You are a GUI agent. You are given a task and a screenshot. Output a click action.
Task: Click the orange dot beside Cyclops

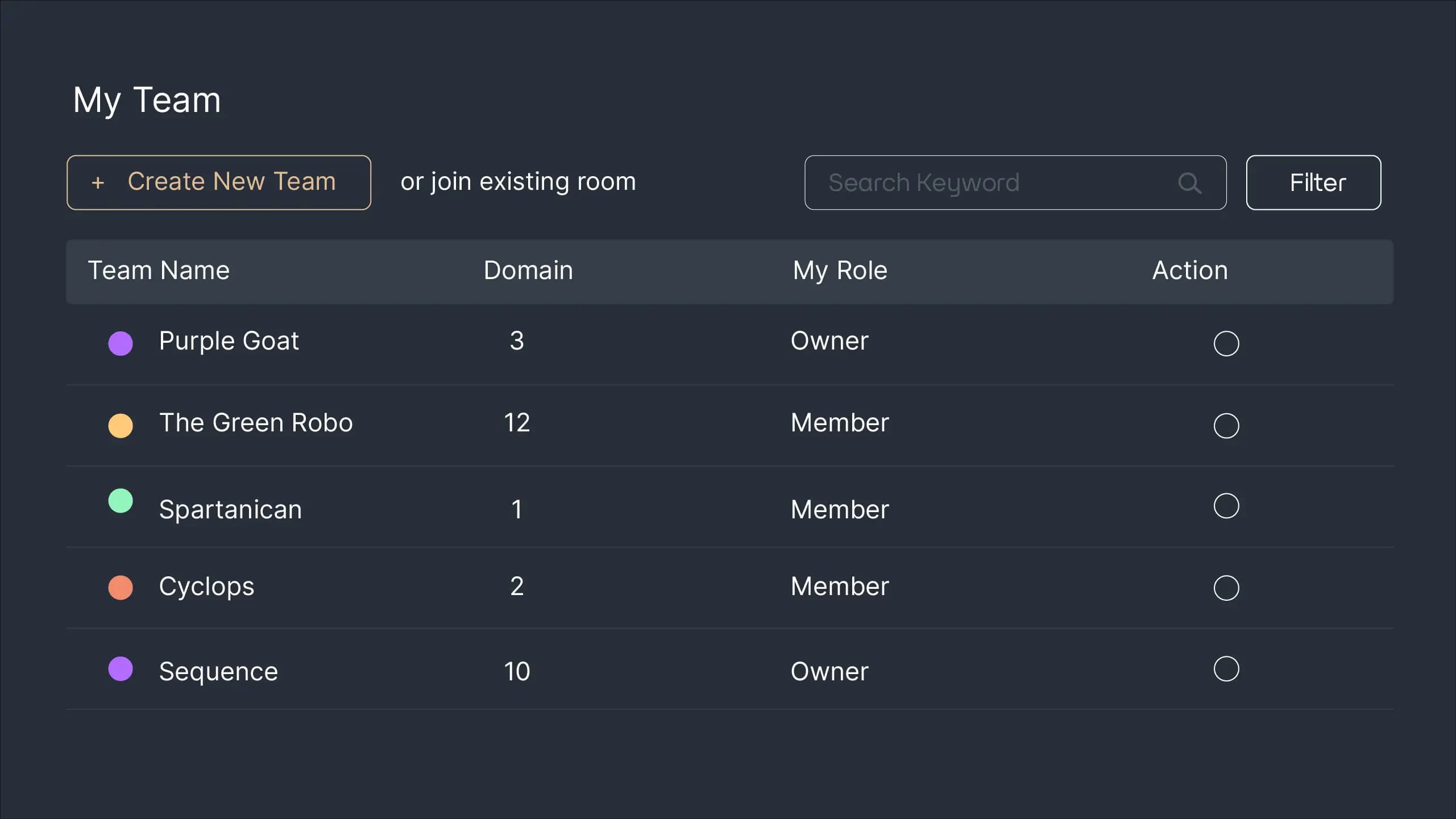click(x=121, y=588)
